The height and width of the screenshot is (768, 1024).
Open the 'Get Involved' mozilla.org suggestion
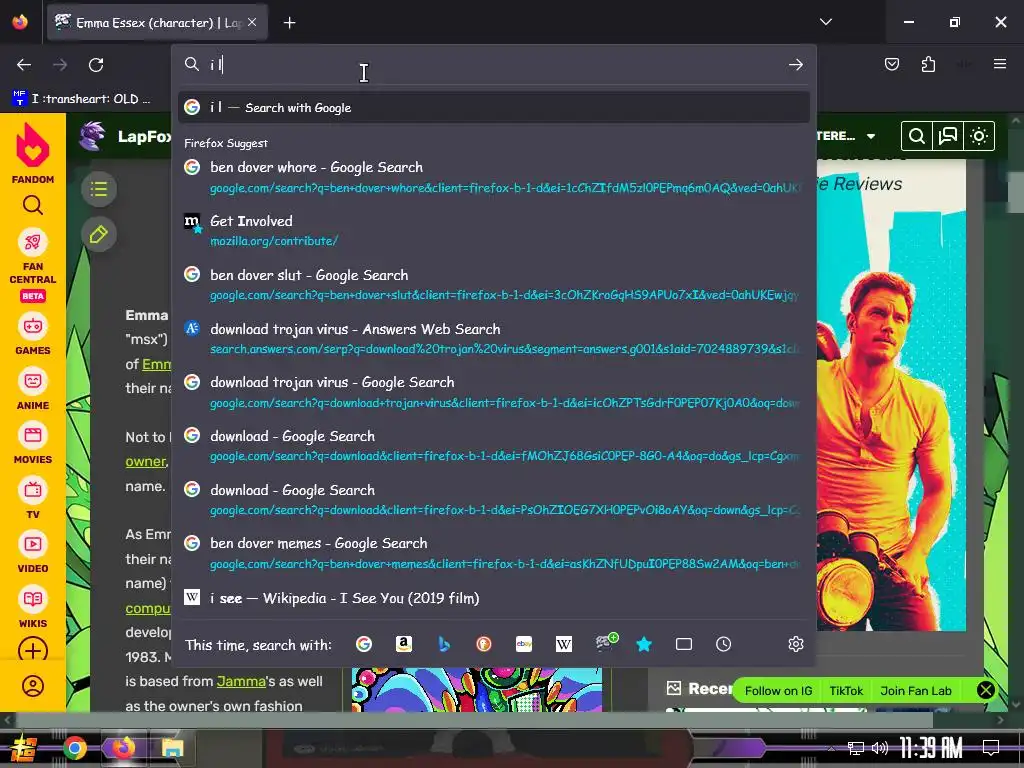(x=494, y=231)
